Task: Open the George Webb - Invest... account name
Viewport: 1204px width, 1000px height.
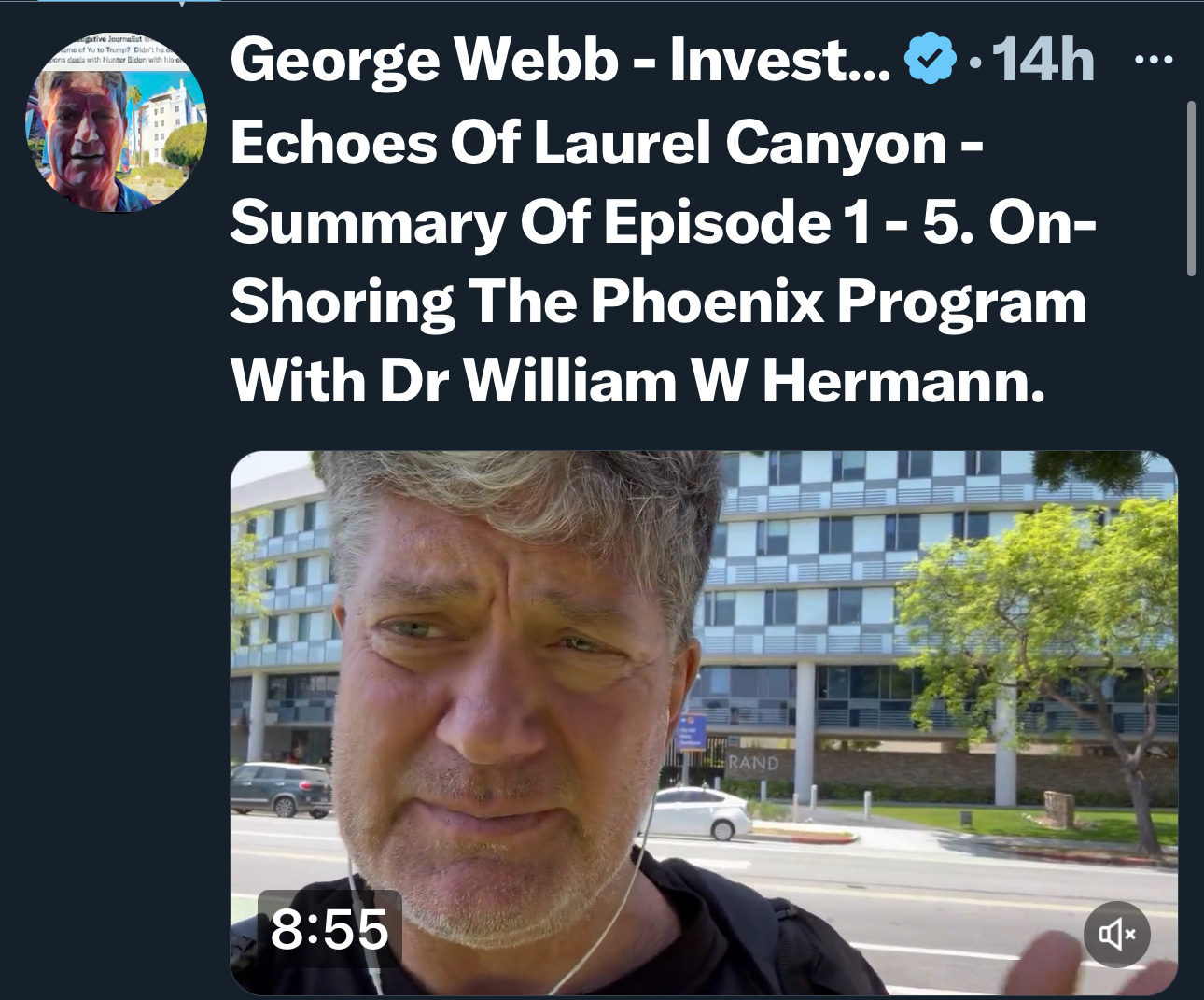Action: click(x=560, y=61)
